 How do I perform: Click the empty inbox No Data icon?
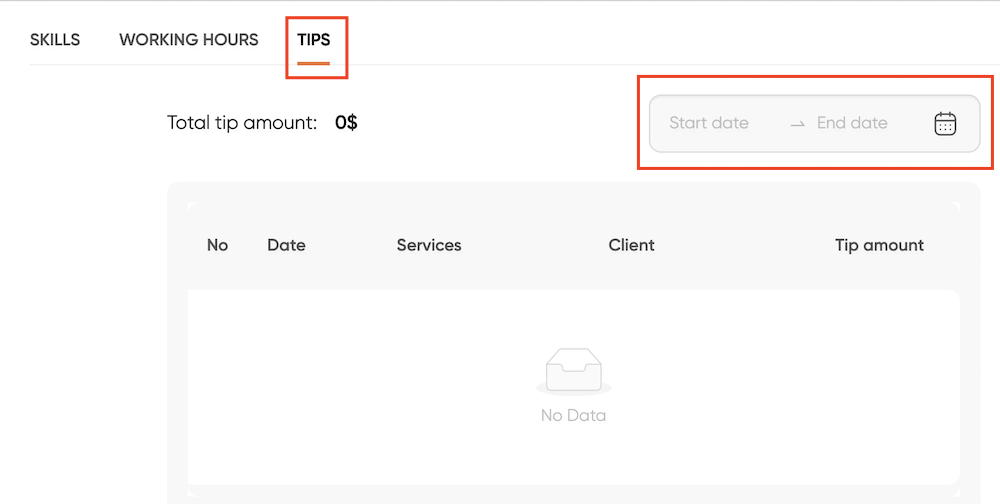573,371
